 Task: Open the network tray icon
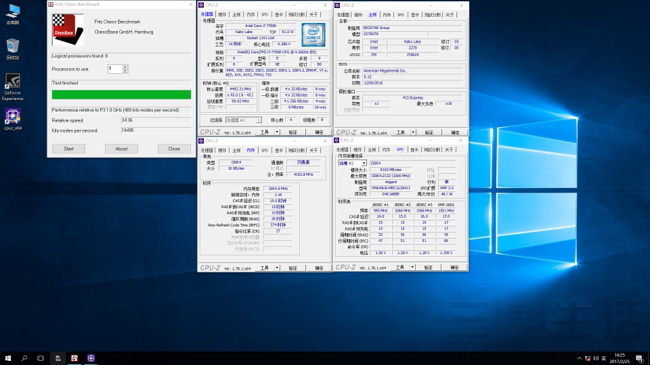[x=587, y=358]
